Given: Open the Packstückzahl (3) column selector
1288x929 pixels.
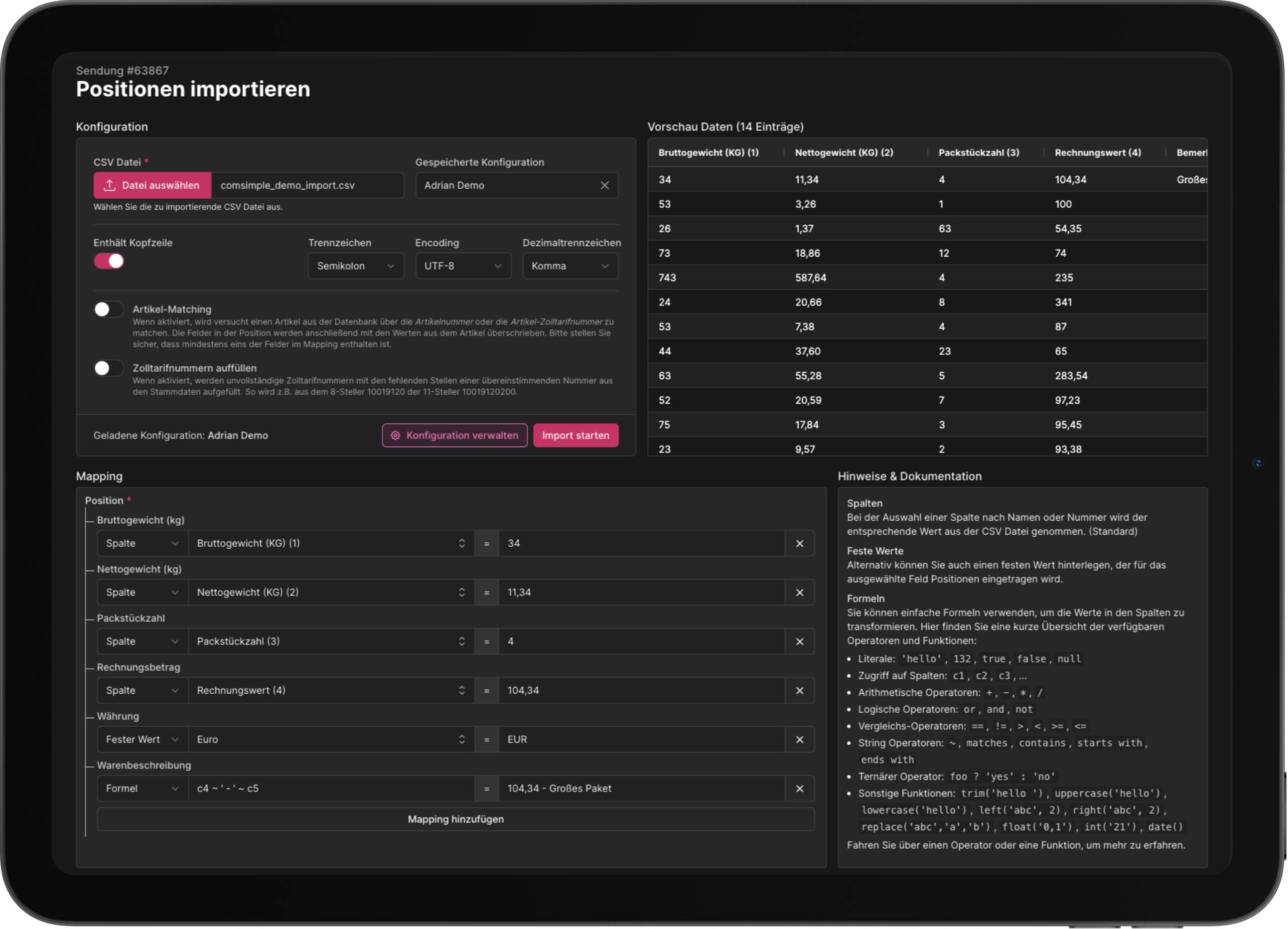Looking at the screenshot, I should coord(332,641).
